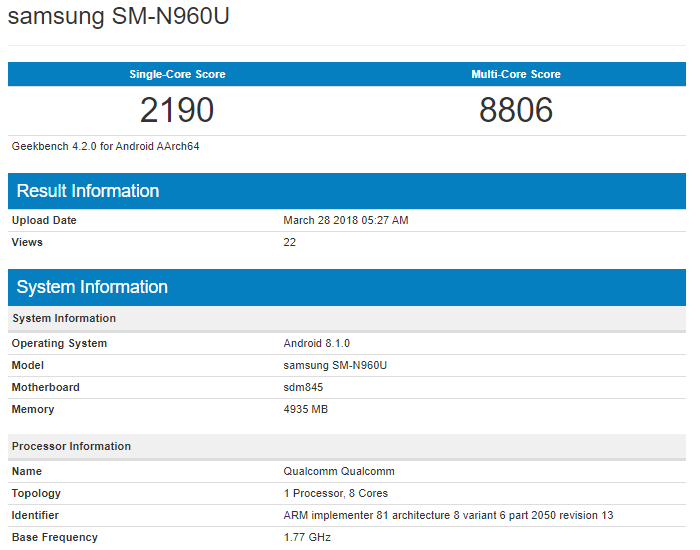Select the single-core score value 2190
This screenshot has height=550, width=700.
(x=177, y=110)
